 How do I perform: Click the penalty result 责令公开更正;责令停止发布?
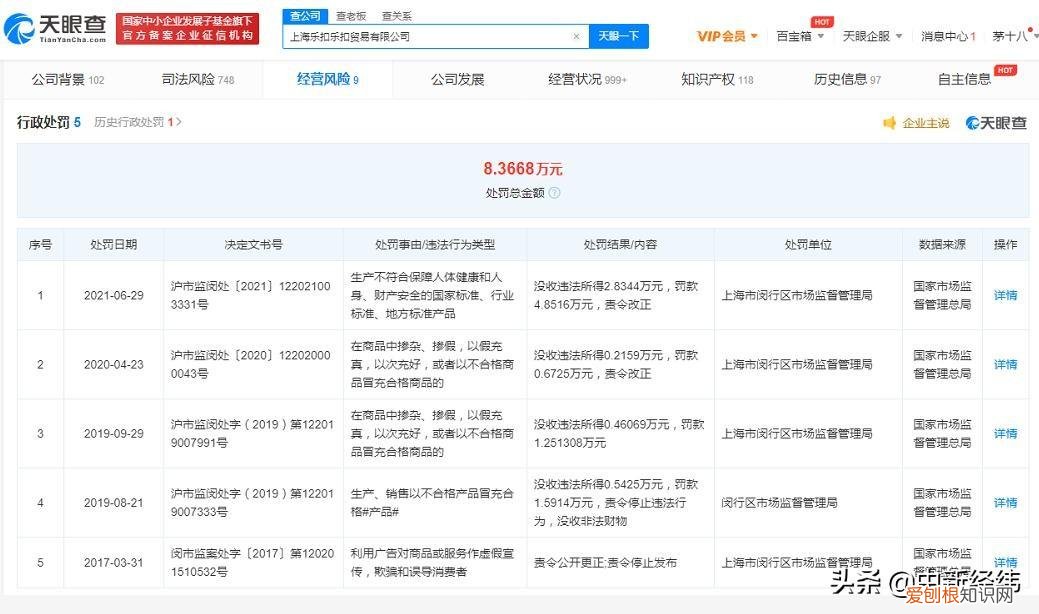pos(605,562)
